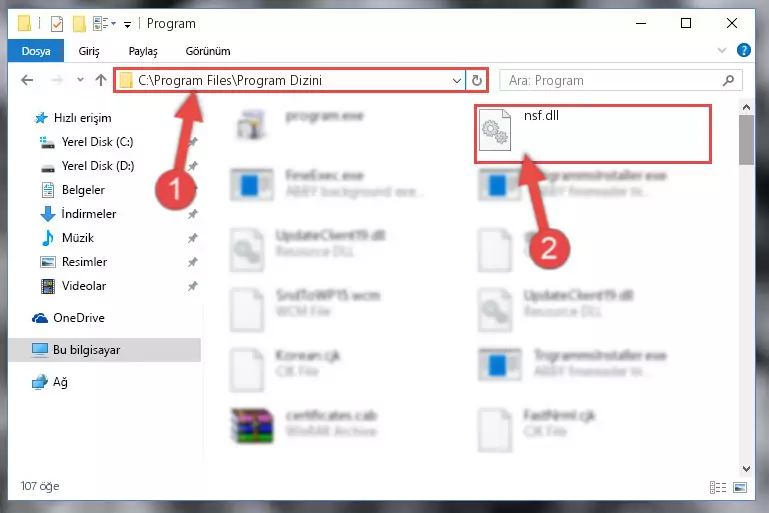Click the search magnifier icon

728,80
